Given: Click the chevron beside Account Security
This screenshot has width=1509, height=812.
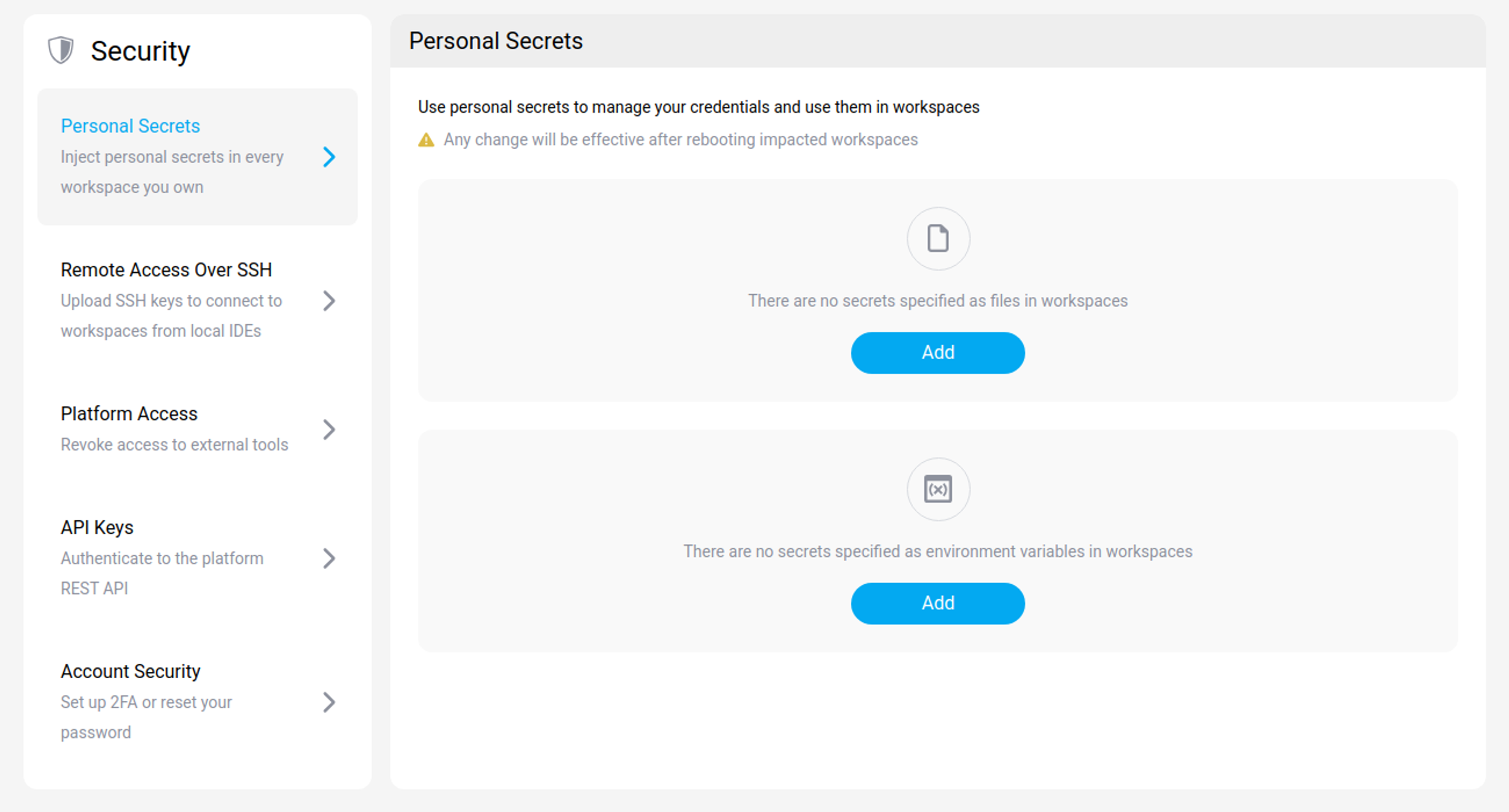Looking at the screenshot, I should tap(330, 702).
